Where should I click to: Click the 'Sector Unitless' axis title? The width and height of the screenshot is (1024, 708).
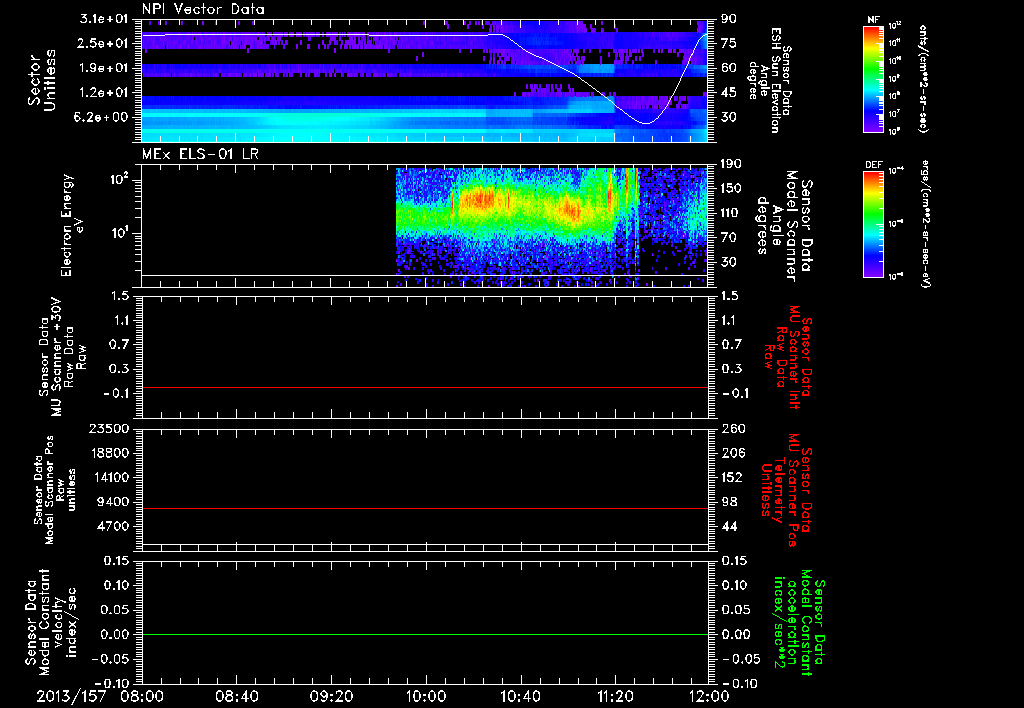[42, 80]
